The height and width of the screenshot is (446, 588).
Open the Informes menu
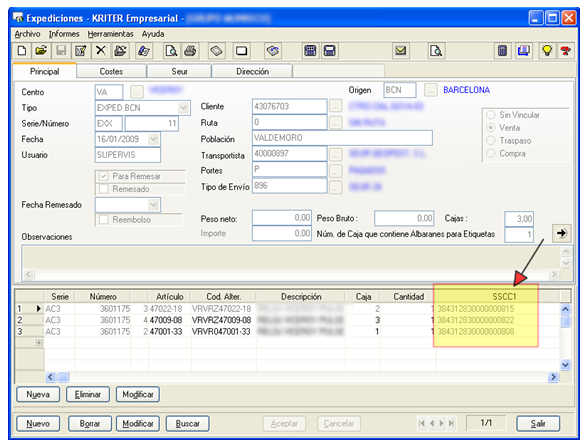pyautogui.click(x=64, y=34)
